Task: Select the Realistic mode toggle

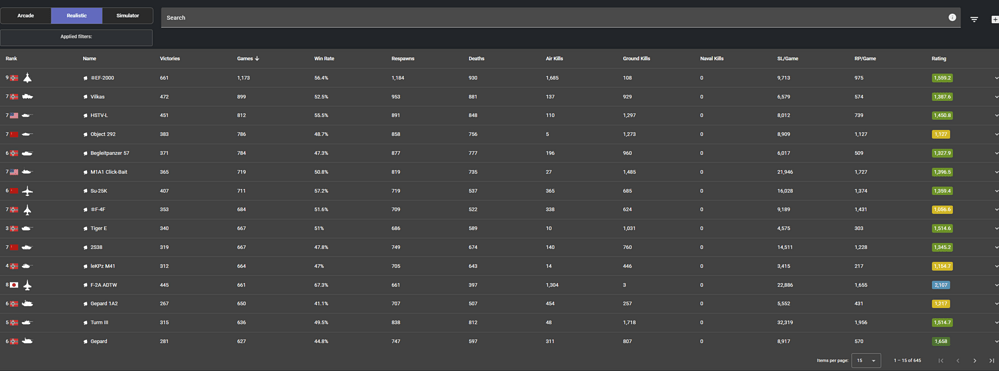Action: click(x=76, y=15)
